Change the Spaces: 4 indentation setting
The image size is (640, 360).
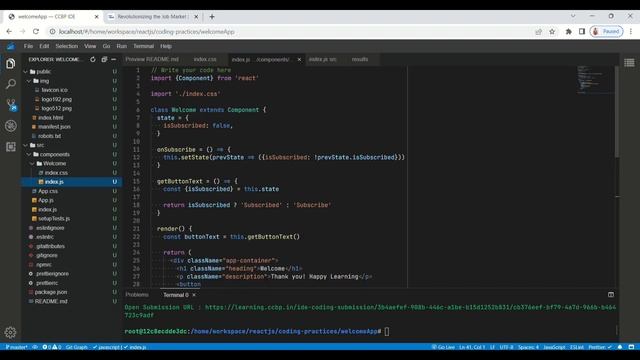528,347
